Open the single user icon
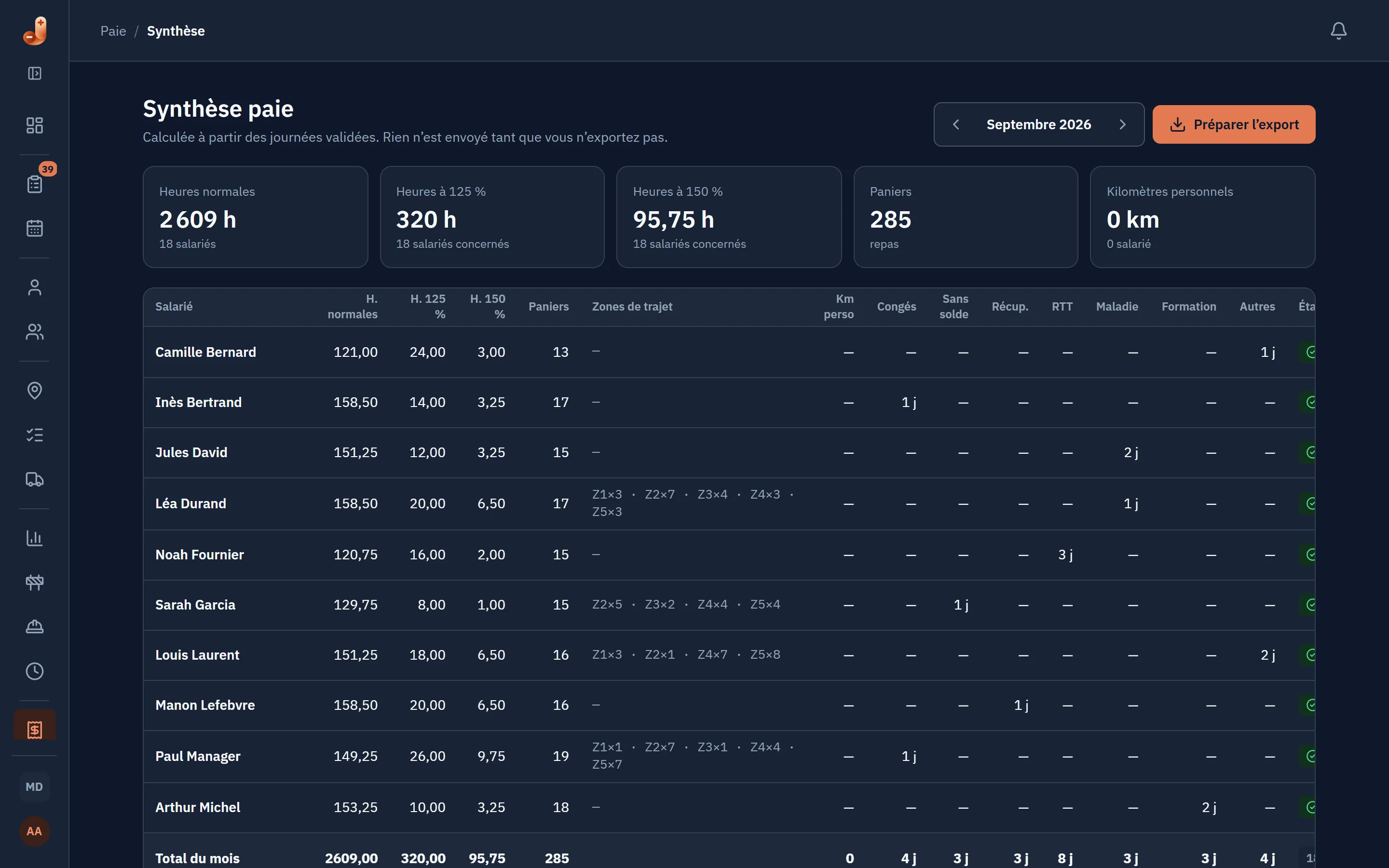Screen dimensions: 1389x868 (35, 287)
